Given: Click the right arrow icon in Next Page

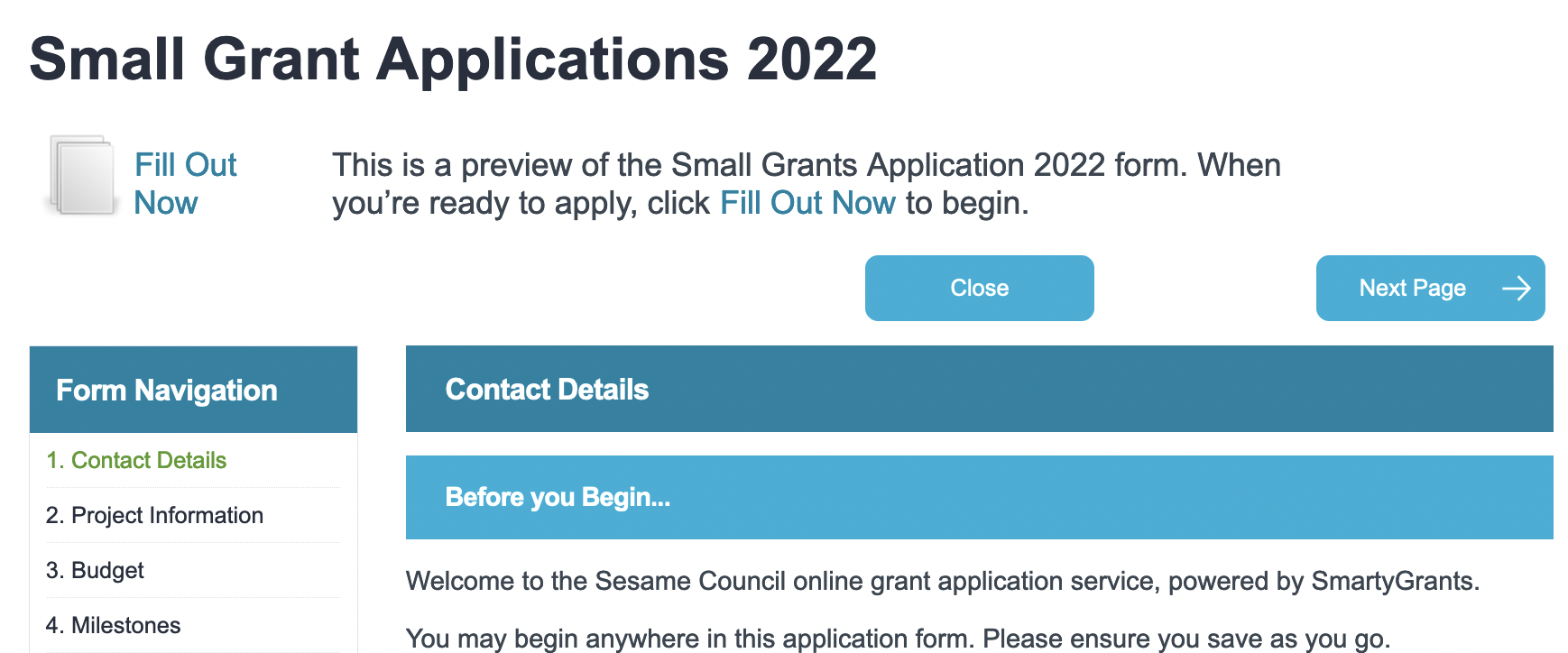Looking at the screenshot, I should (1517, 288).
